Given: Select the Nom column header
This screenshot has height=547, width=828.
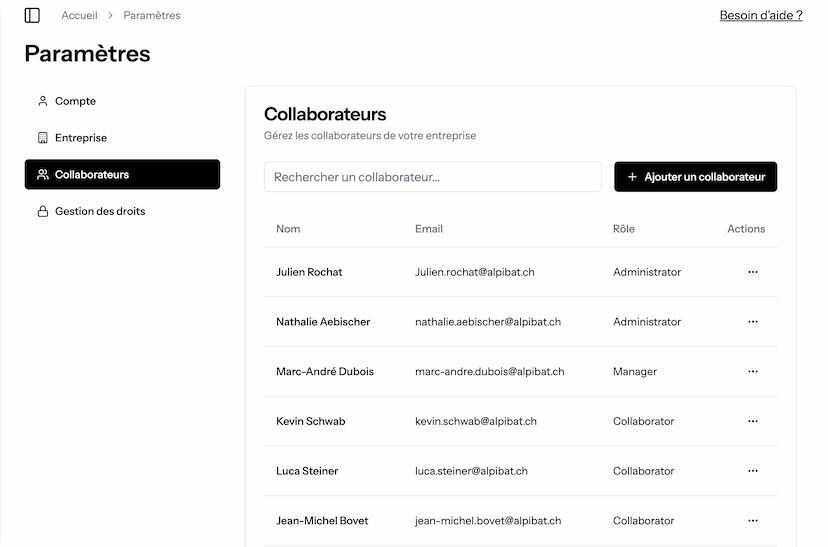Looking at the screenshot, I should click(x=288, y=229).
